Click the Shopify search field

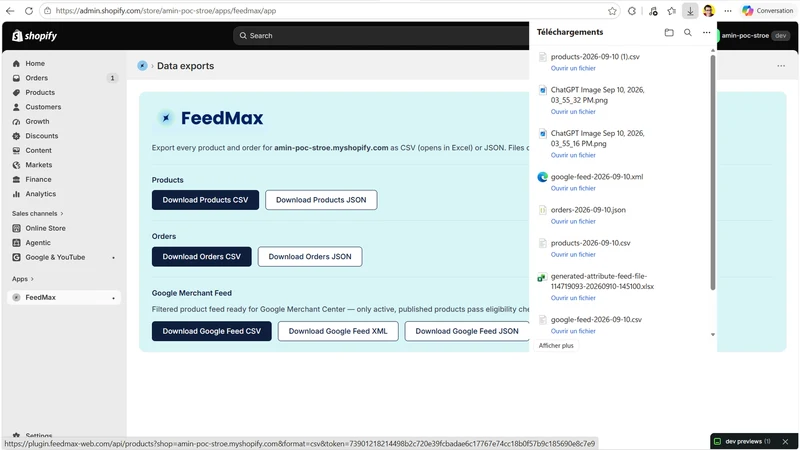pyautogui.click(x=381, y=36)
